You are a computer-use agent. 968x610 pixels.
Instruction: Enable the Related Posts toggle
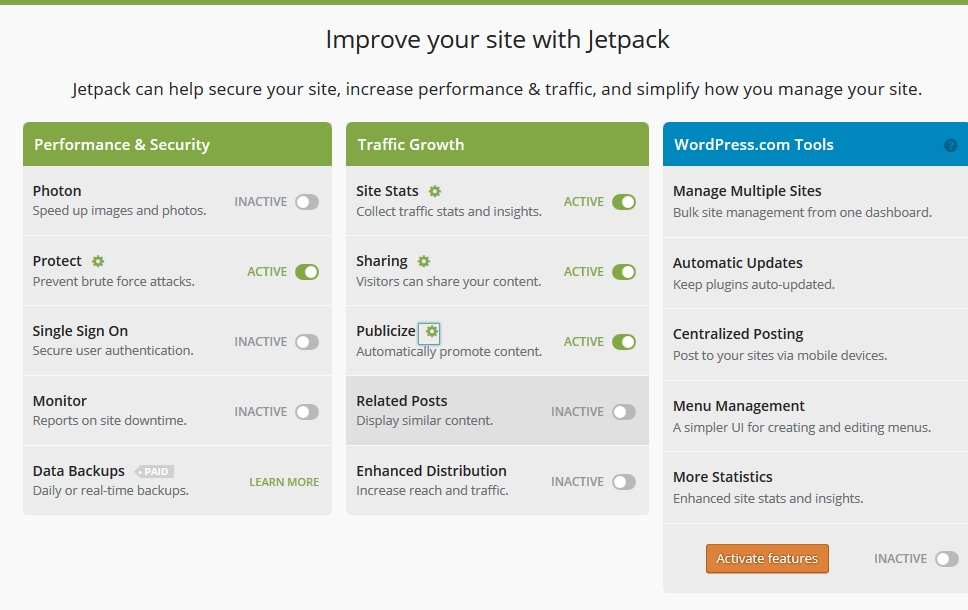coord(624,412)
